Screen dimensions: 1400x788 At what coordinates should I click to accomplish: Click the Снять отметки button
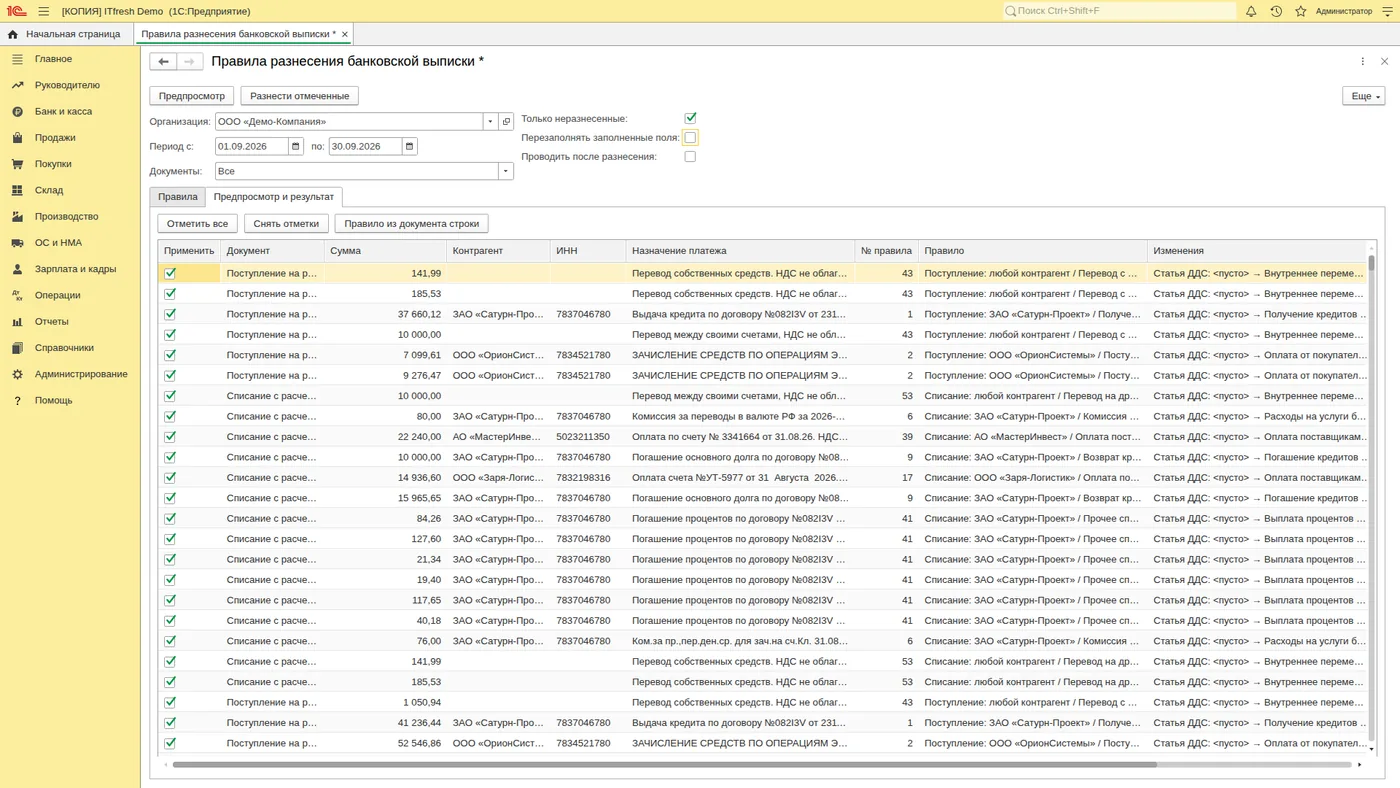click(286, 224)
